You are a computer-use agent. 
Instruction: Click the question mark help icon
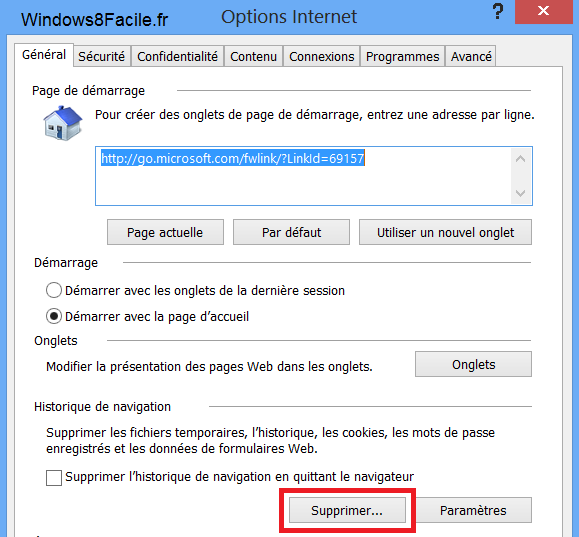tap(498, 11)
